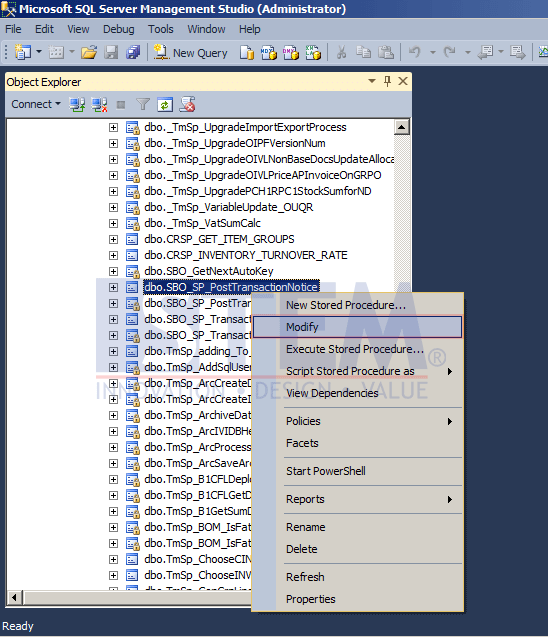
Task: Choose Delete in the context menu
Action: [x=357, y=549]
